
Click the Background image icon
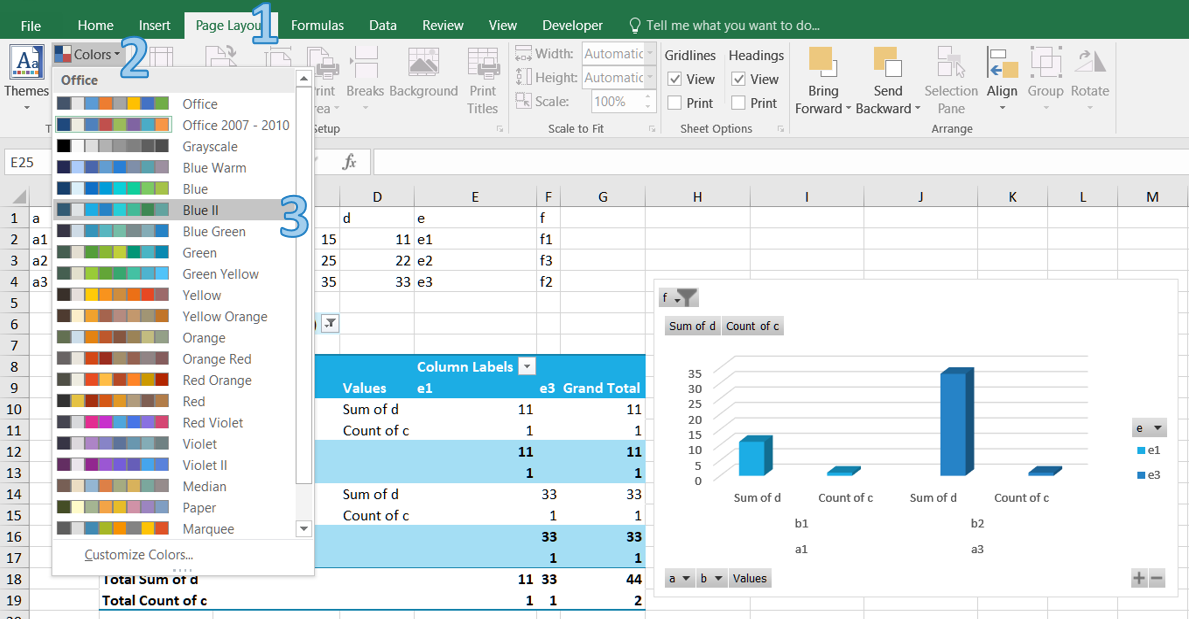[423, 65]
